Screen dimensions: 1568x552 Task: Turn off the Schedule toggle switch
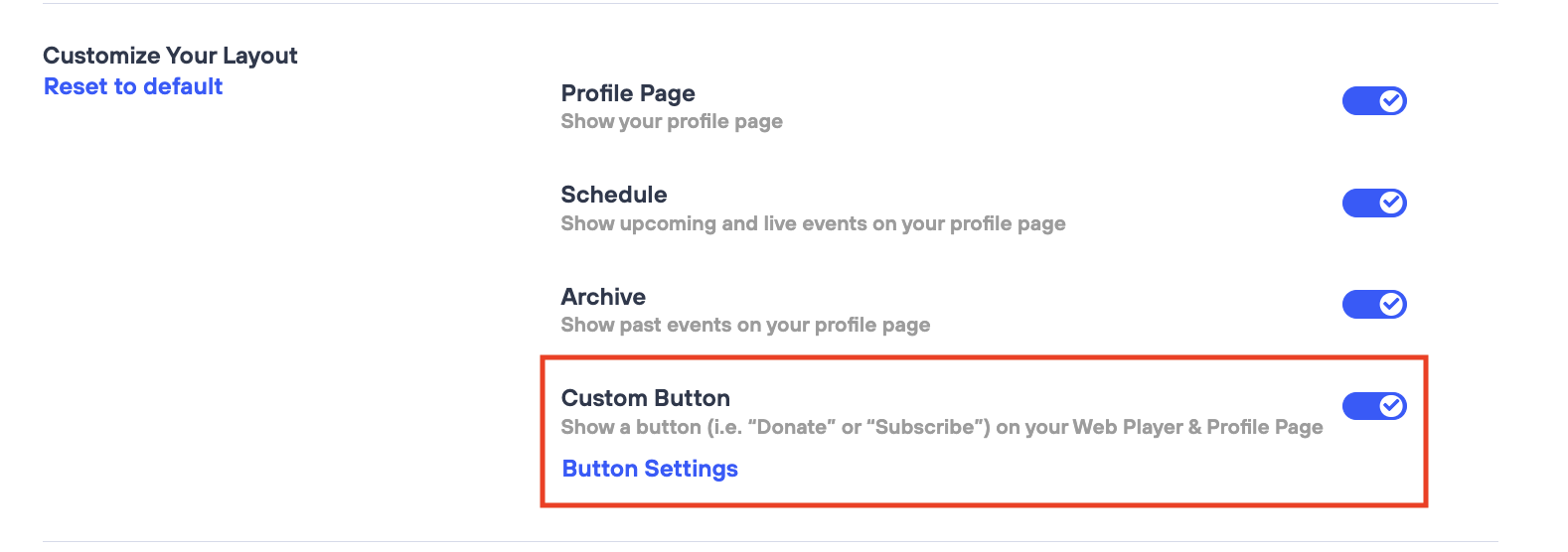(1373, 204)
